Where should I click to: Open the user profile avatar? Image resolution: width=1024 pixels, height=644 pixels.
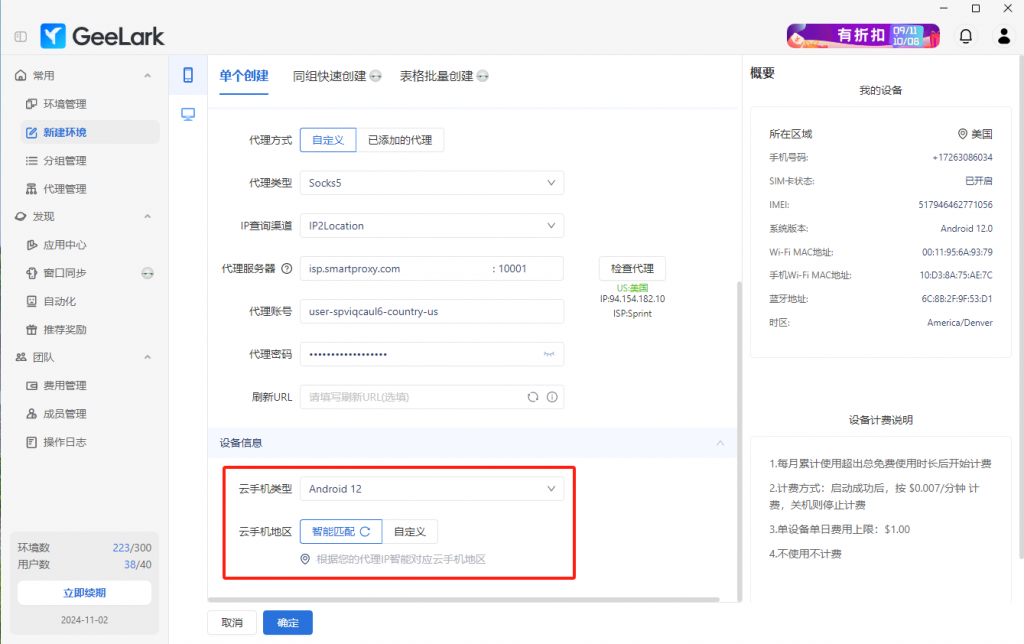coord(1003,36)
